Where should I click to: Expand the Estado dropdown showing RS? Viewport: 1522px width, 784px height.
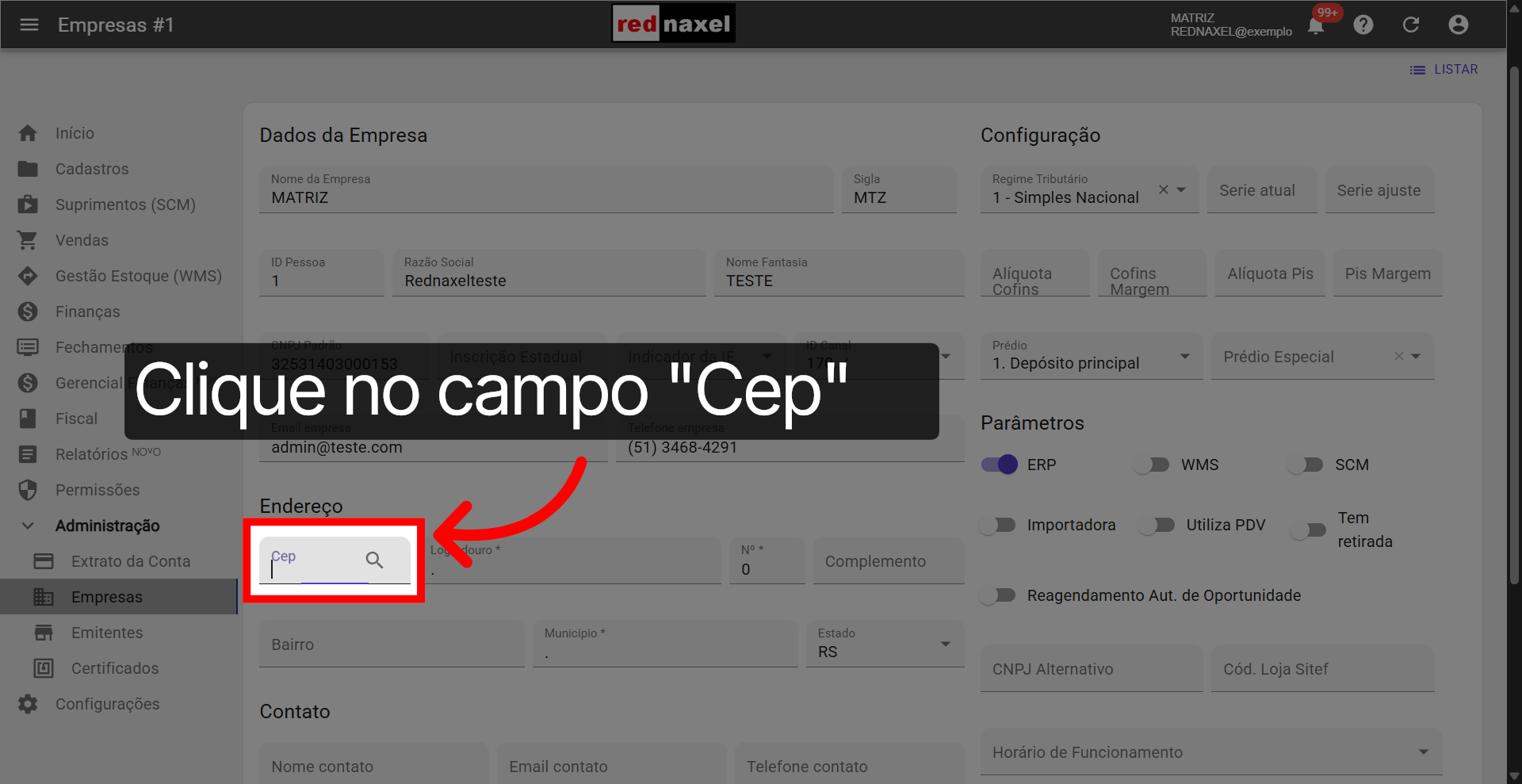point(944,644)
